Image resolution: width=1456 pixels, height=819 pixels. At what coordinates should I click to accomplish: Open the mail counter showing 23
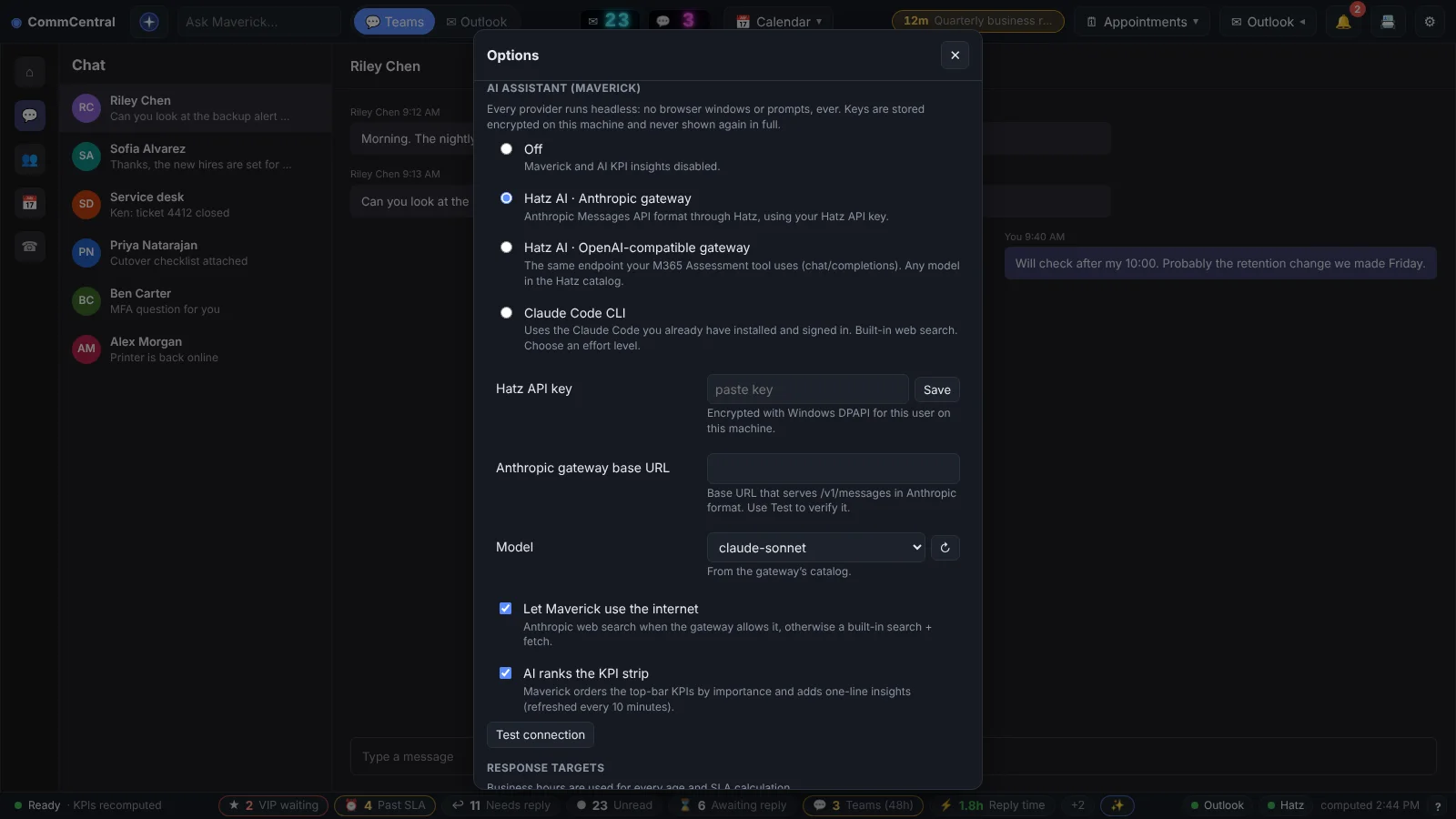pyautogui.click(x=609, y=21)
